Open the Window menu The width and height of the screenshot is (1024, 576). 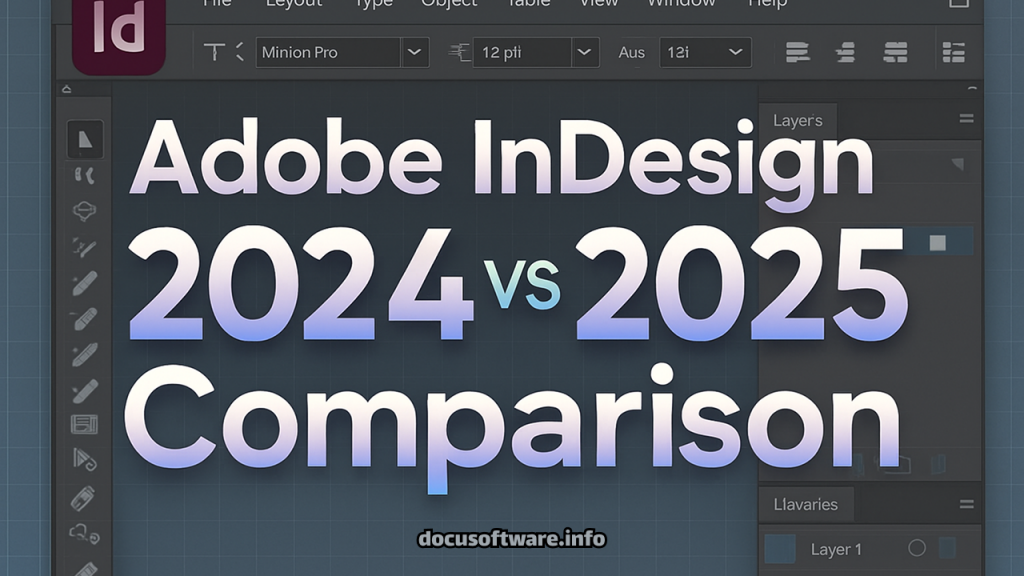[x=681, y=5]
